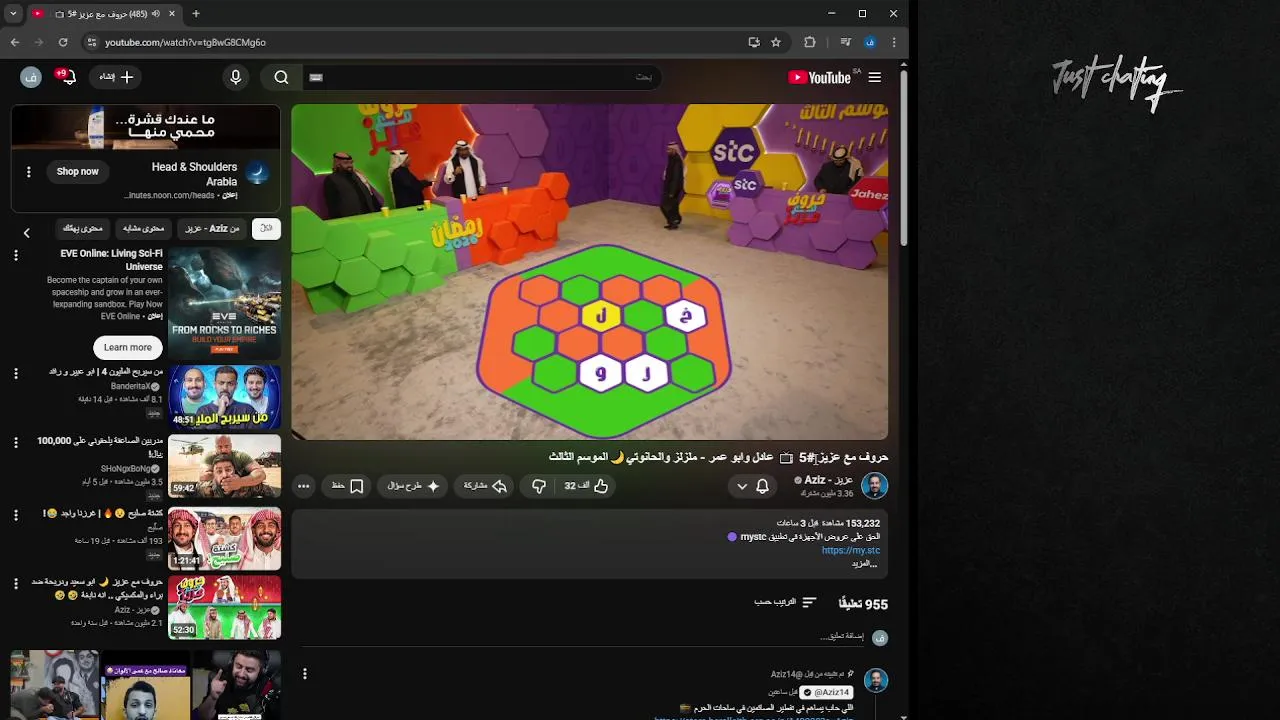This screenshot has height=720, width=1280.
Task: Open the sort comments dropdown
Action: [785, 602]
